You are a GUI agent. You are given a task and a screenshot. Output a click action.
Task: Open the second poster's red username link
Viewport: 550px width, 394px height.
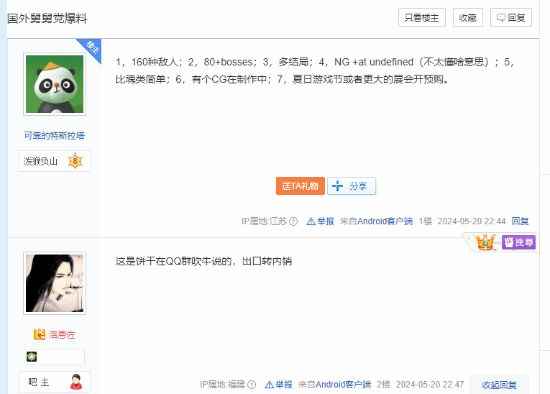coord(62,335)
